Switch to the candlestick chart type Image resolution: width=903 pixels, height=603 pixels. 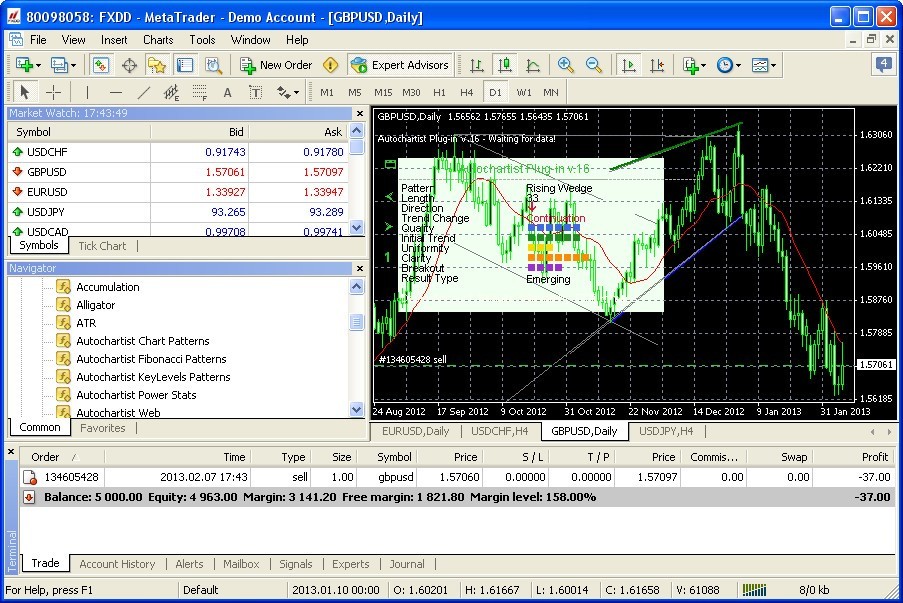505,65
